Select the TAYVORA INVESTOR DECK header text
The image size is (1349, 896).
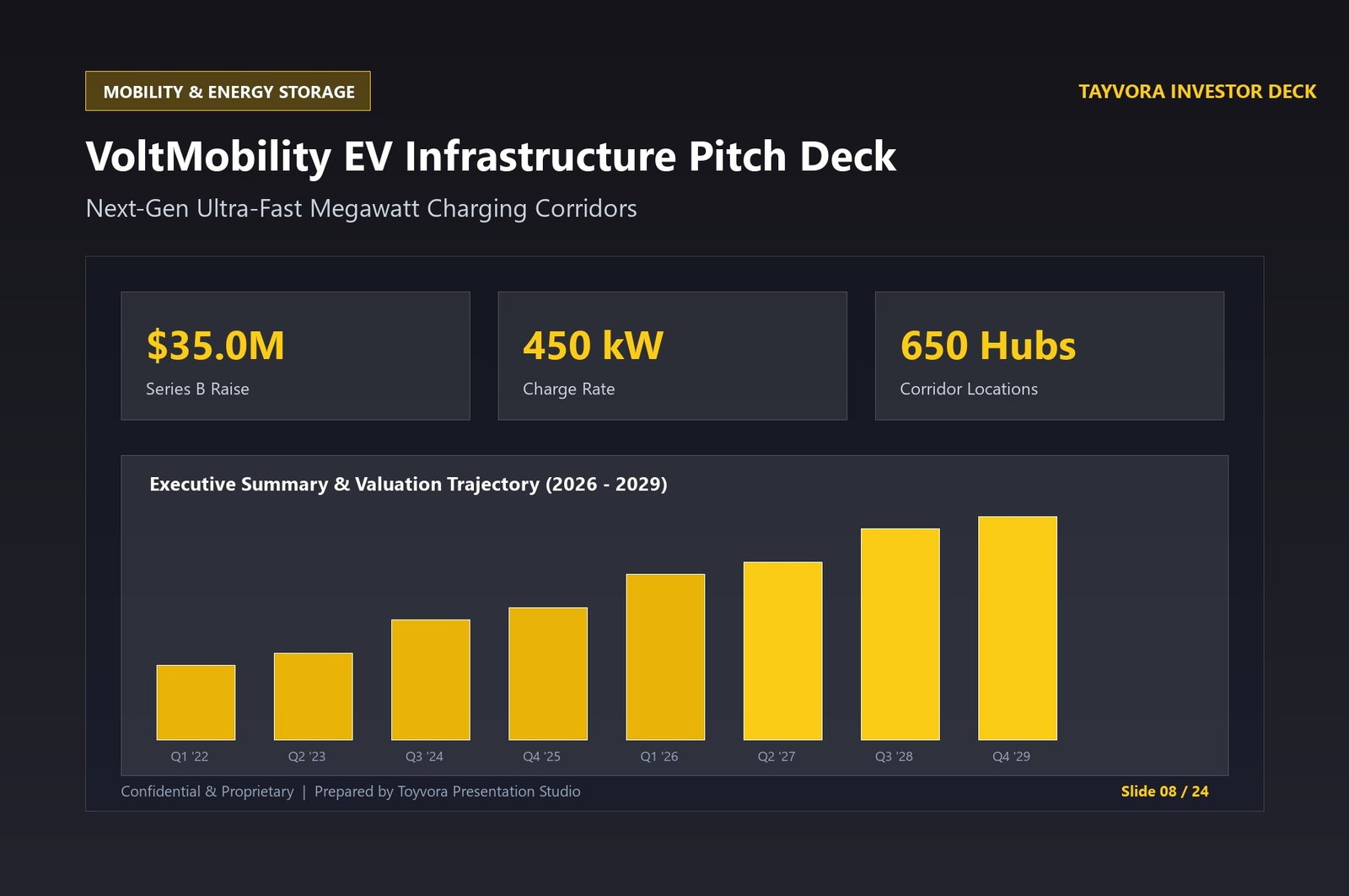(x=1197, y=91)
